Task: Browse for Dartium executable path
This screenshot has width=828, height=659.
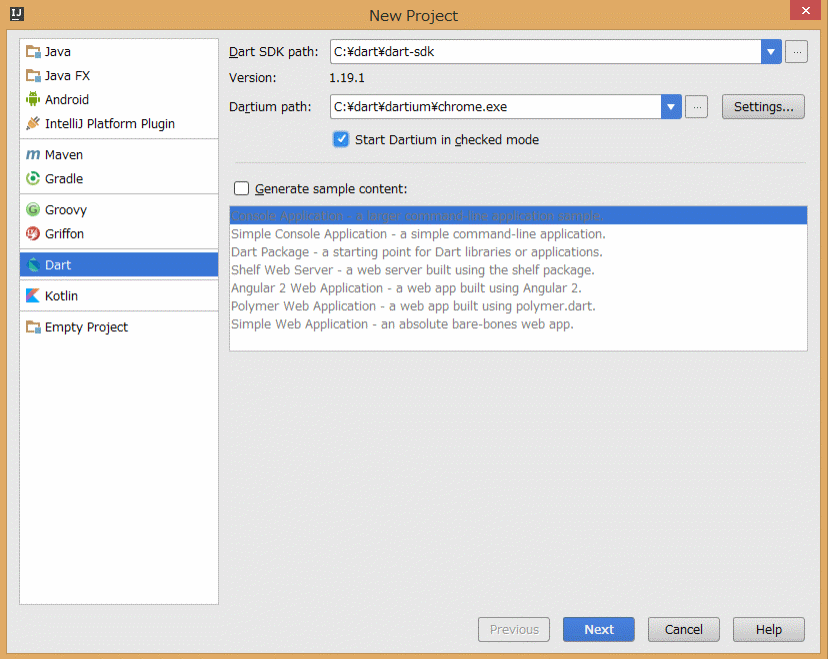Action: (x=697, y=107)
